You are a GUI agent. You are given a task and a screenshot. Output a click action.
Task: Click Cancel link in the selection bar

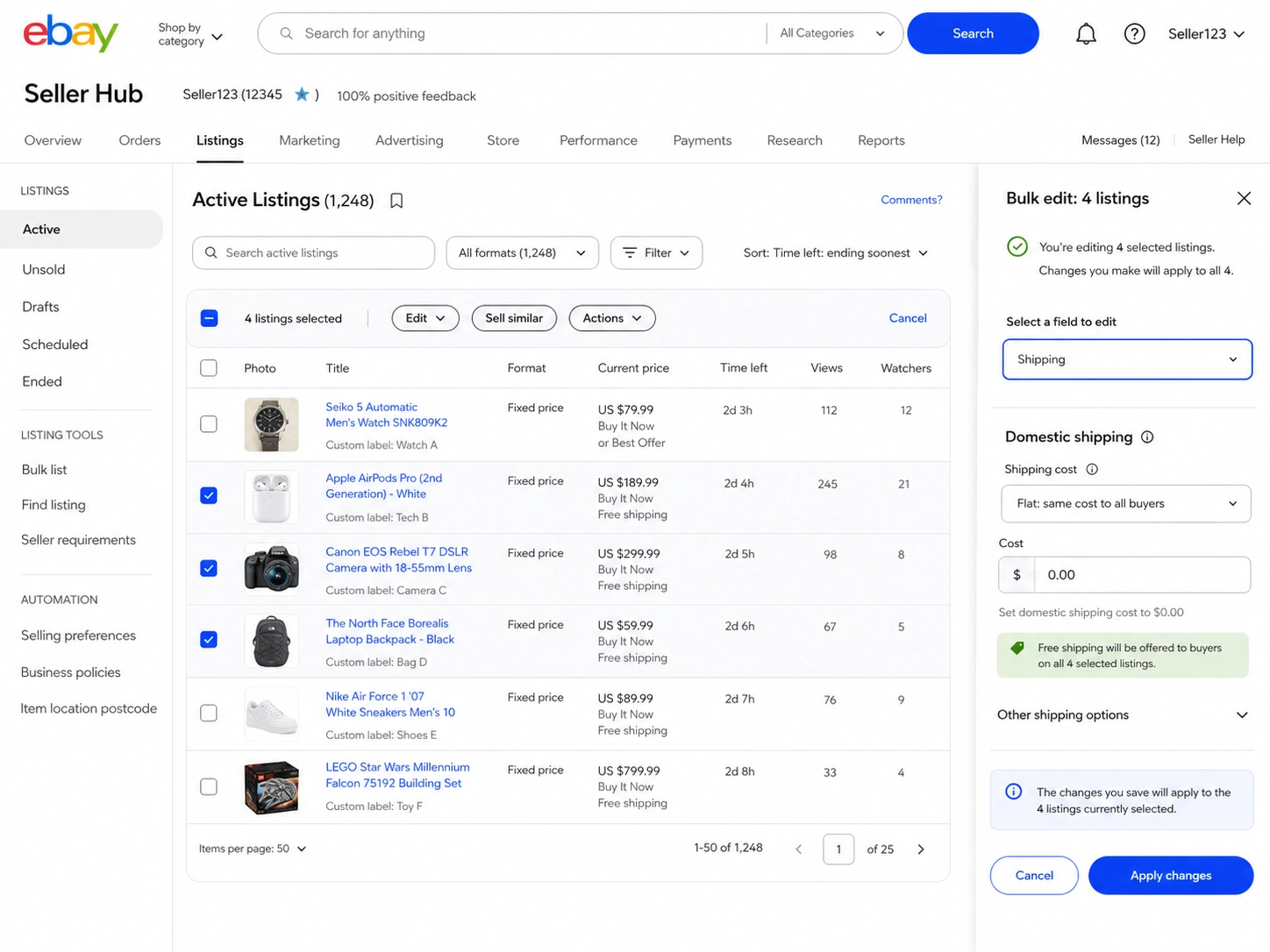pos(908,318)
